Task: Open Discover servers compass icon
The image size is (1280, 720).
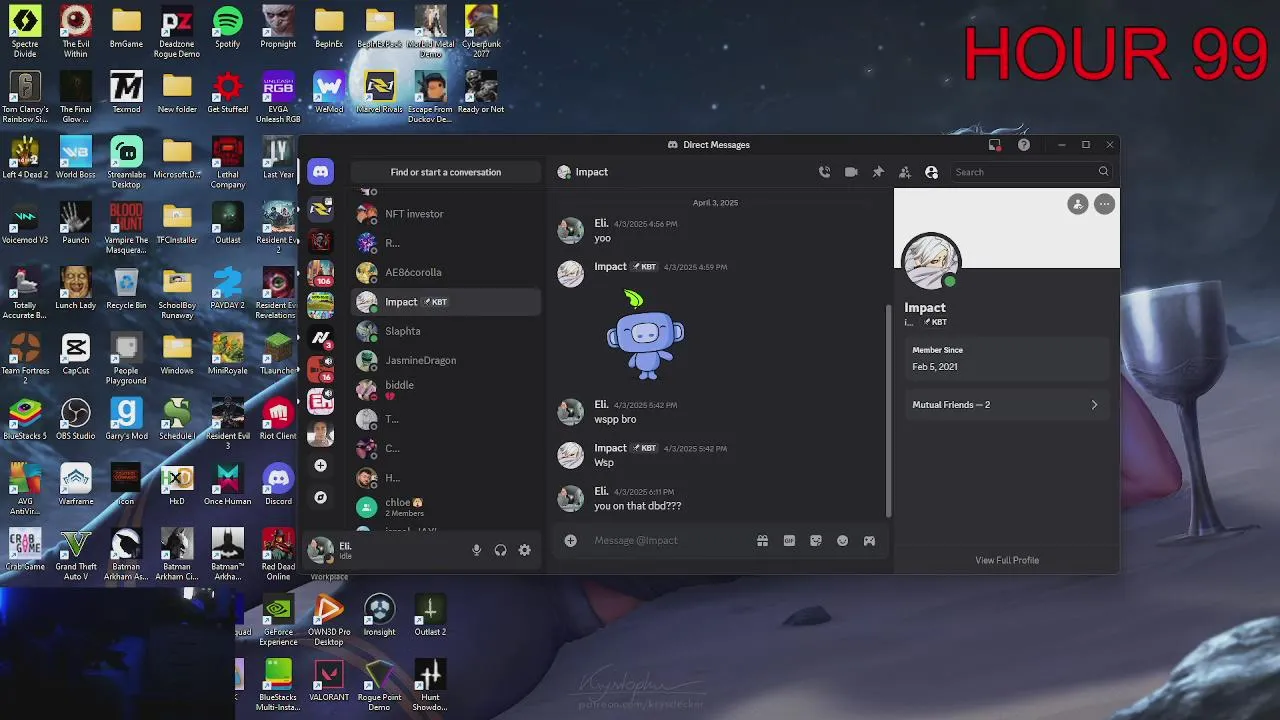Action: pos(320,497)
